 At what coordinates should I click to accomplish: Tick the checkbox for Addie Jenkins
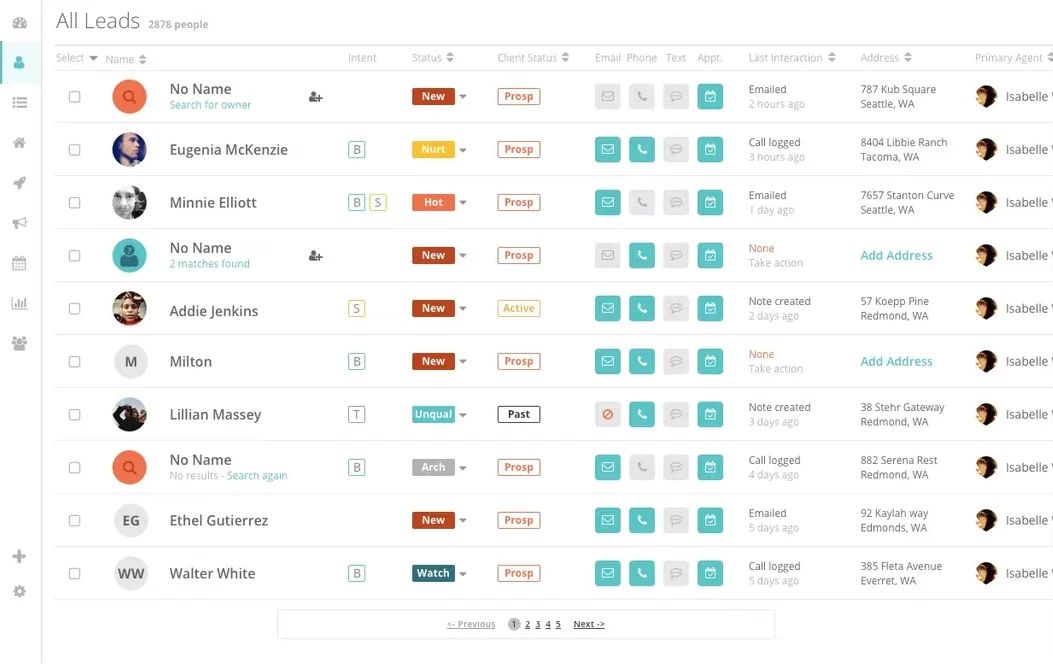[75, 309]
